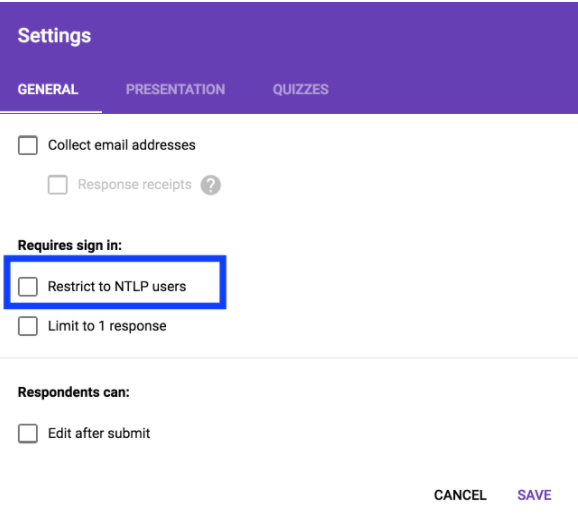The width and height of the screenshot is (578, 522).
Task: Open the Quizzes tab
Action: coord(300,90)
